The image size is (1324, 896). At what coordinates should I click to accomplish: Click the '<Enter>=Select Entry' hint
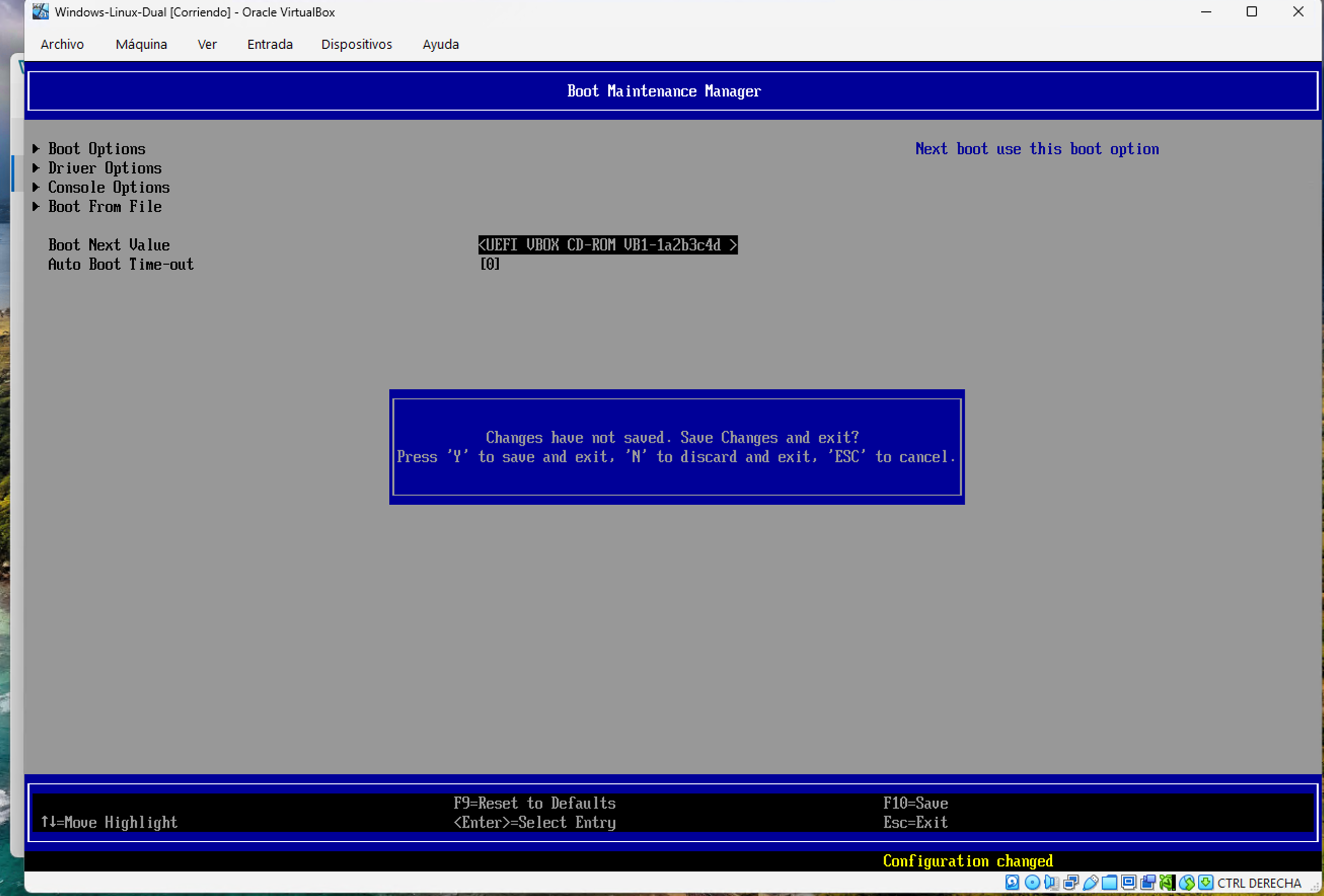534,823
